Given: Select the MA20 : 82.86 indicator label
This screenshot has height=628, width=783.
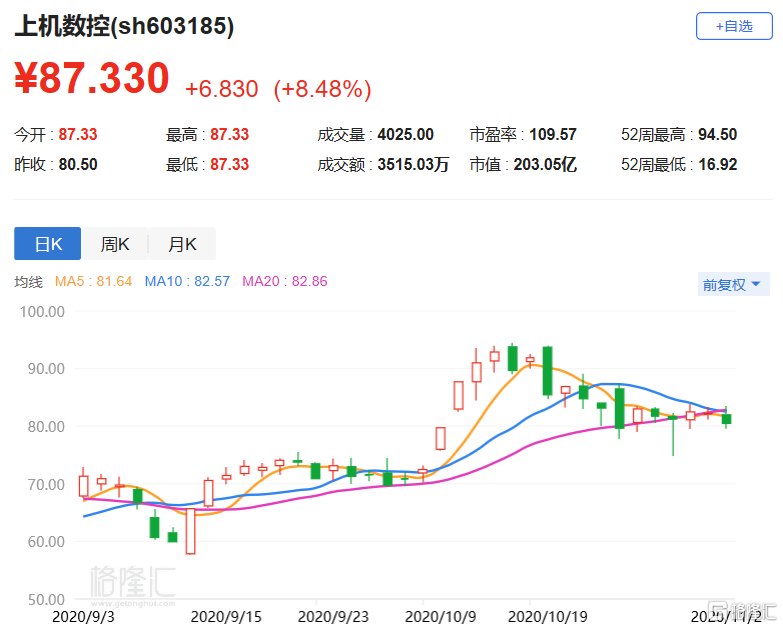Looking at the screenshot, I should point(285,281).
